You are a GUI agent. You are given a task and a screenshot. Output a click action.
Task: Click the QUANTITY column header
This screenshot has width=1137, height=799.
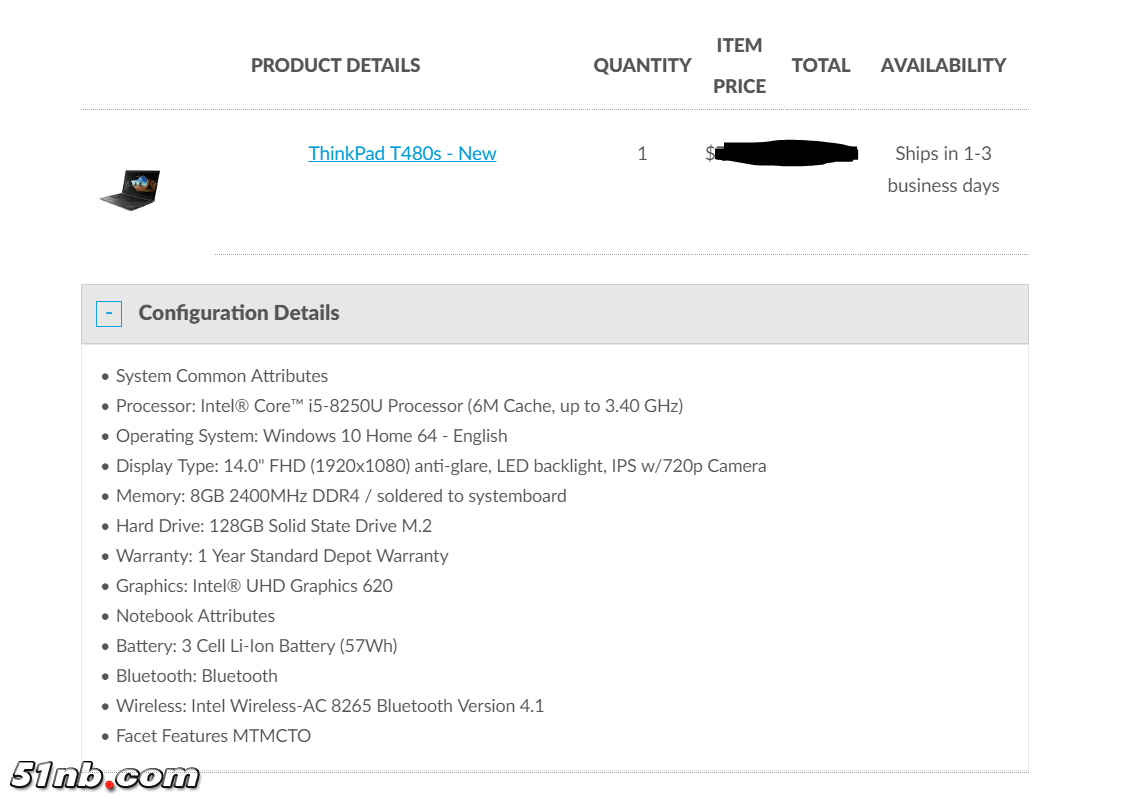coord(642,65)
